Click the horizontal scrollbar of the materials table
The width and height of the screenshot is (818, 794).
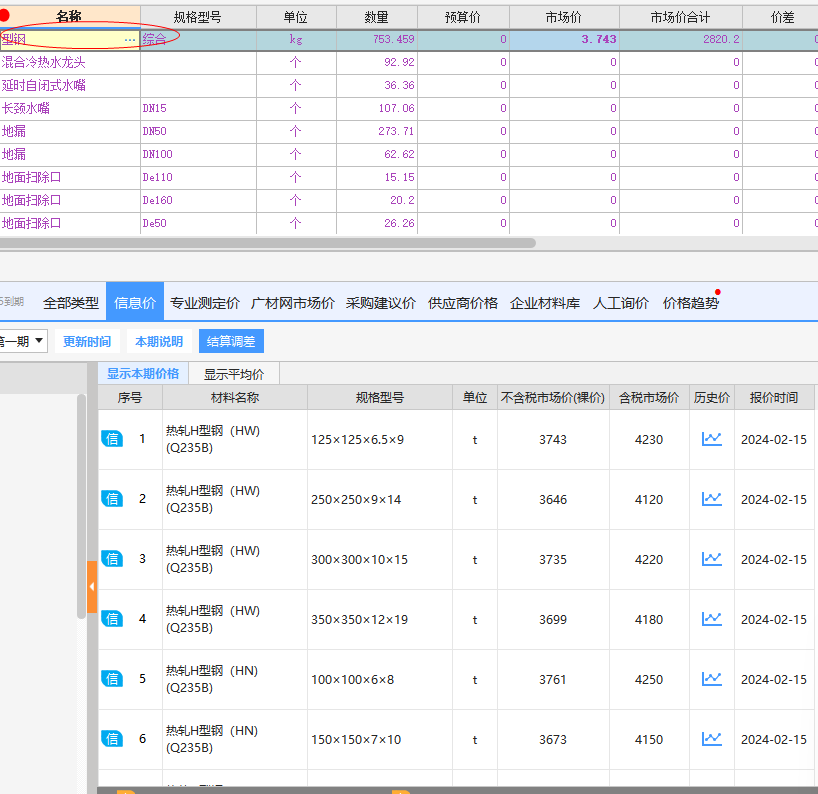(x=268, y=243)
